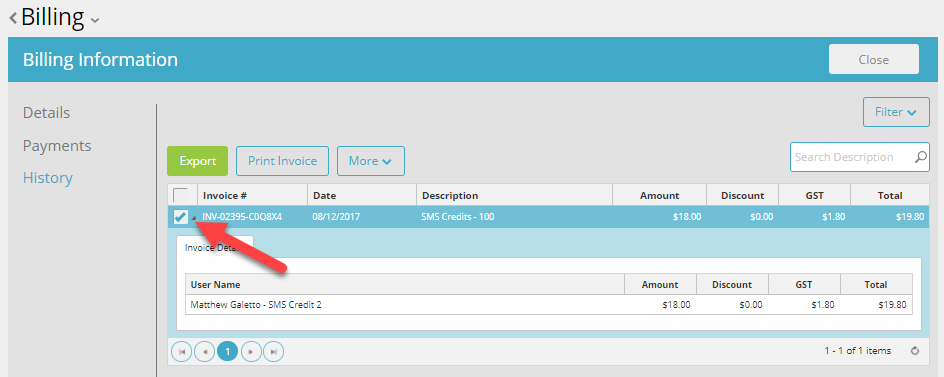Screen dimensions: 944x377
Task: Click Matthew Galetto - SMS Credit 2 row
Action: [549, 305]
